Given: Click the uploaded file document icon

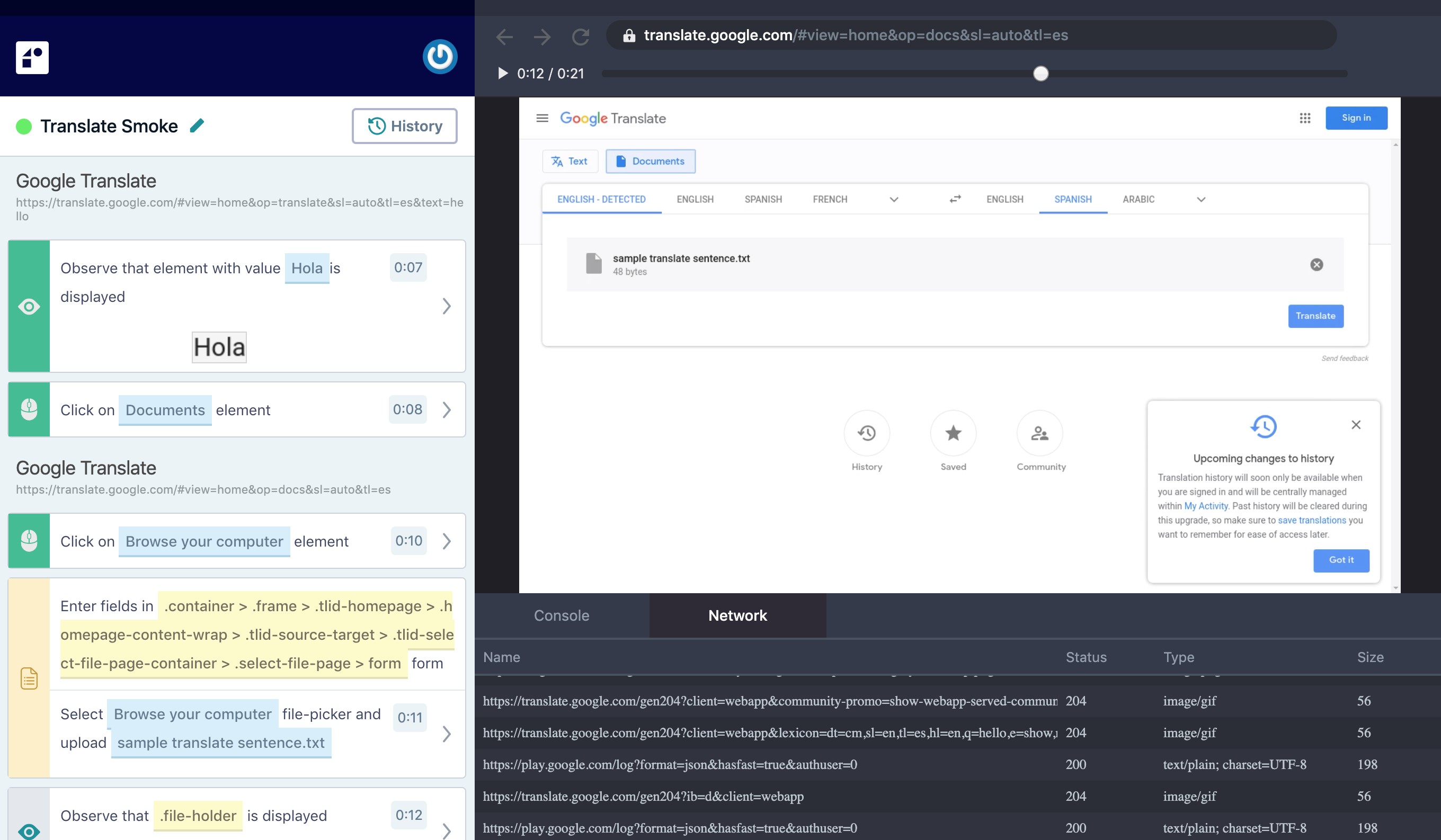Looking at the screenshot, I should (593, 264).
